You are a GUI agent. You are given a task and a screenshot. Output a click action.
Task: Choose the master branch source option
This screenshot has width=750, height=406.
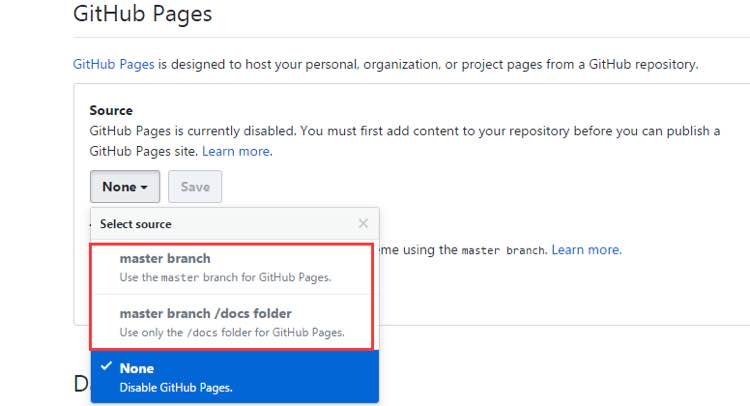click(165, 259)
